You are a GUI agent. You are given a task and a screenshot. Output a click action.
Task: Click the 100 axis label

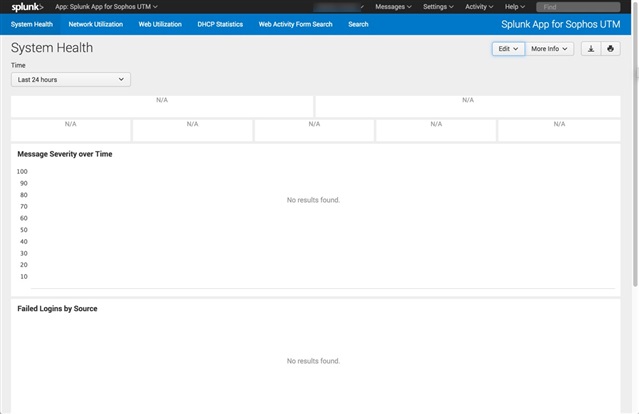tap(22, 172)
